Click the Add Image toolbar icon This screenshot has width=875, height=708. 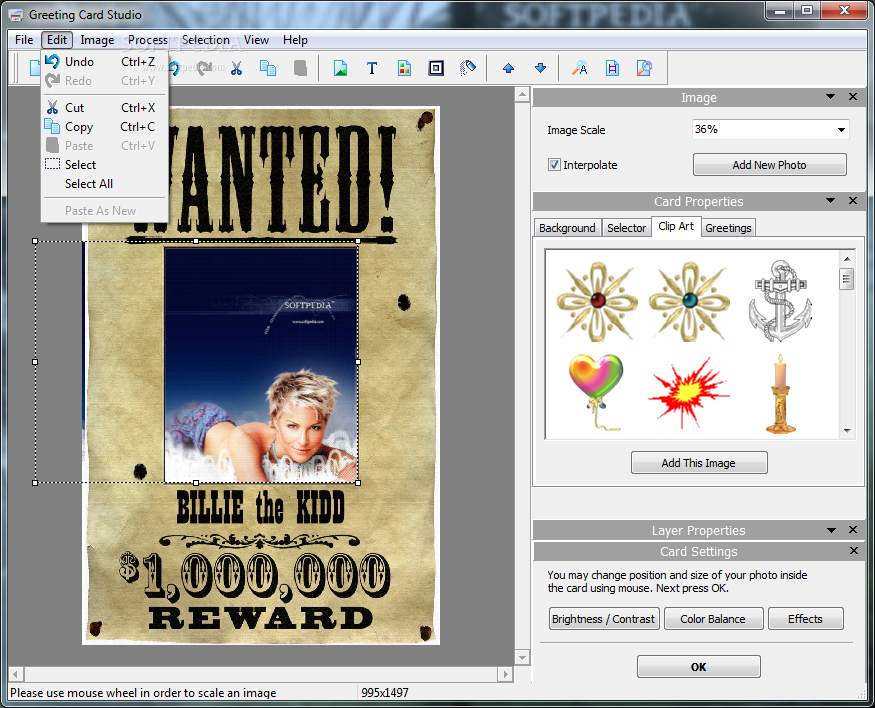(340, 69)
